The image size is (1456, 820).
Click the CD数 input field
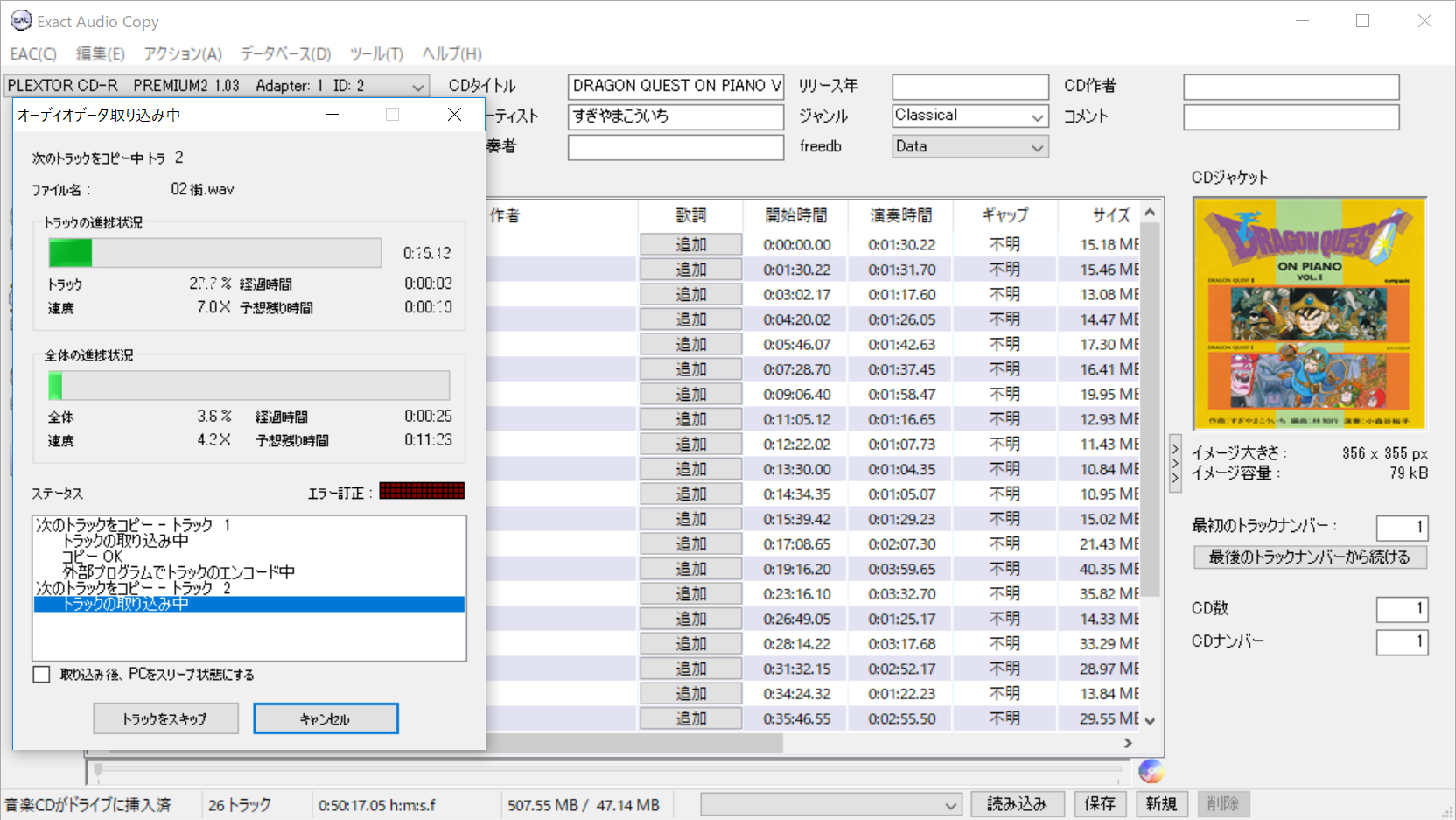1402,609
